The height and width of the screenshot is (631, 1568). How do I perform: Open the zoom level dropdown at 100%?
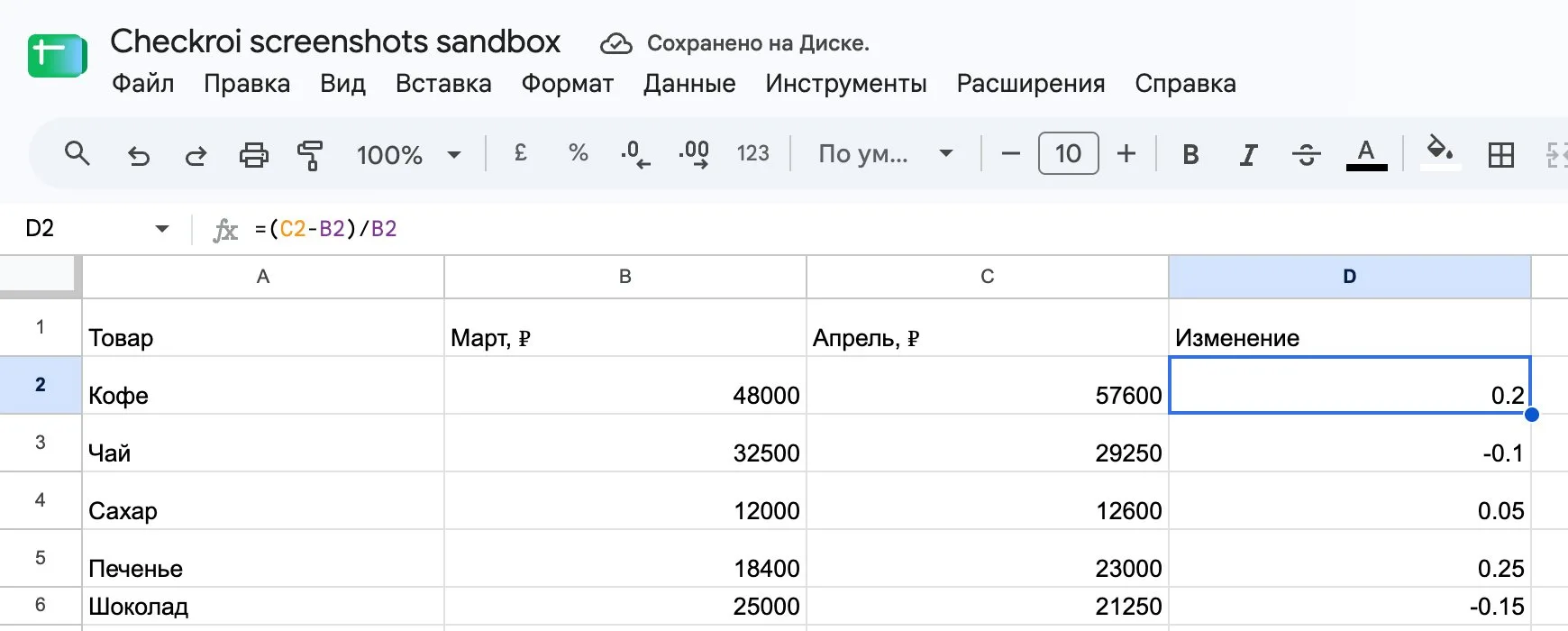pos(408,154)
